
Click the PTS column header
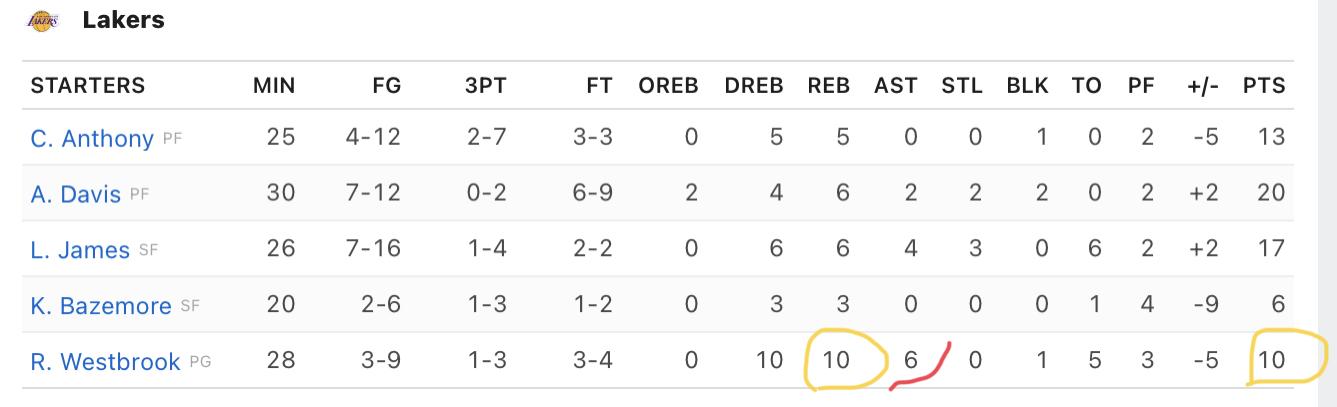point(1264,86)
